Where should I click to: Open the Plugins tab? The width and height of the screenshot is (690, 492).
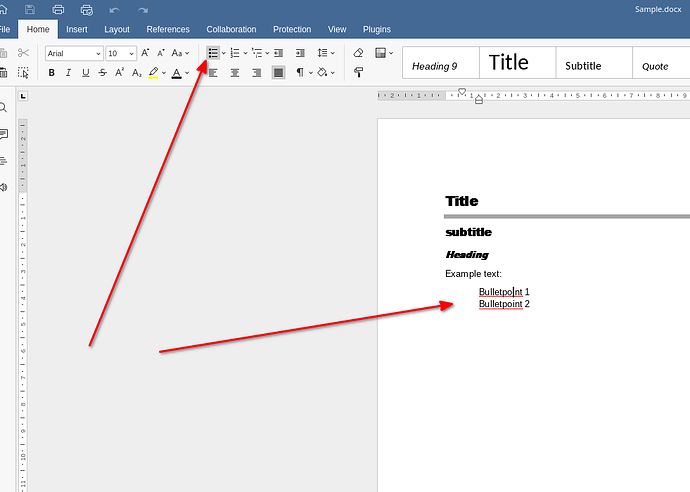pos(377,29)
